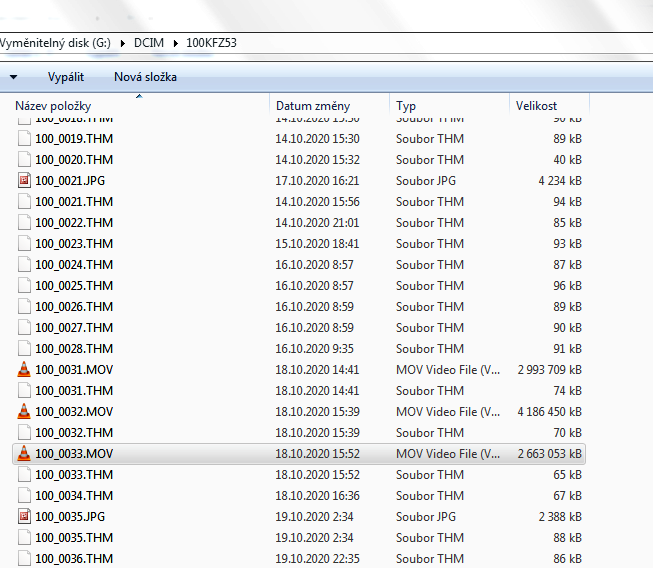Select file name 100_0033.MOV
This screenshot has width=653, height=568.
point(74,453)
